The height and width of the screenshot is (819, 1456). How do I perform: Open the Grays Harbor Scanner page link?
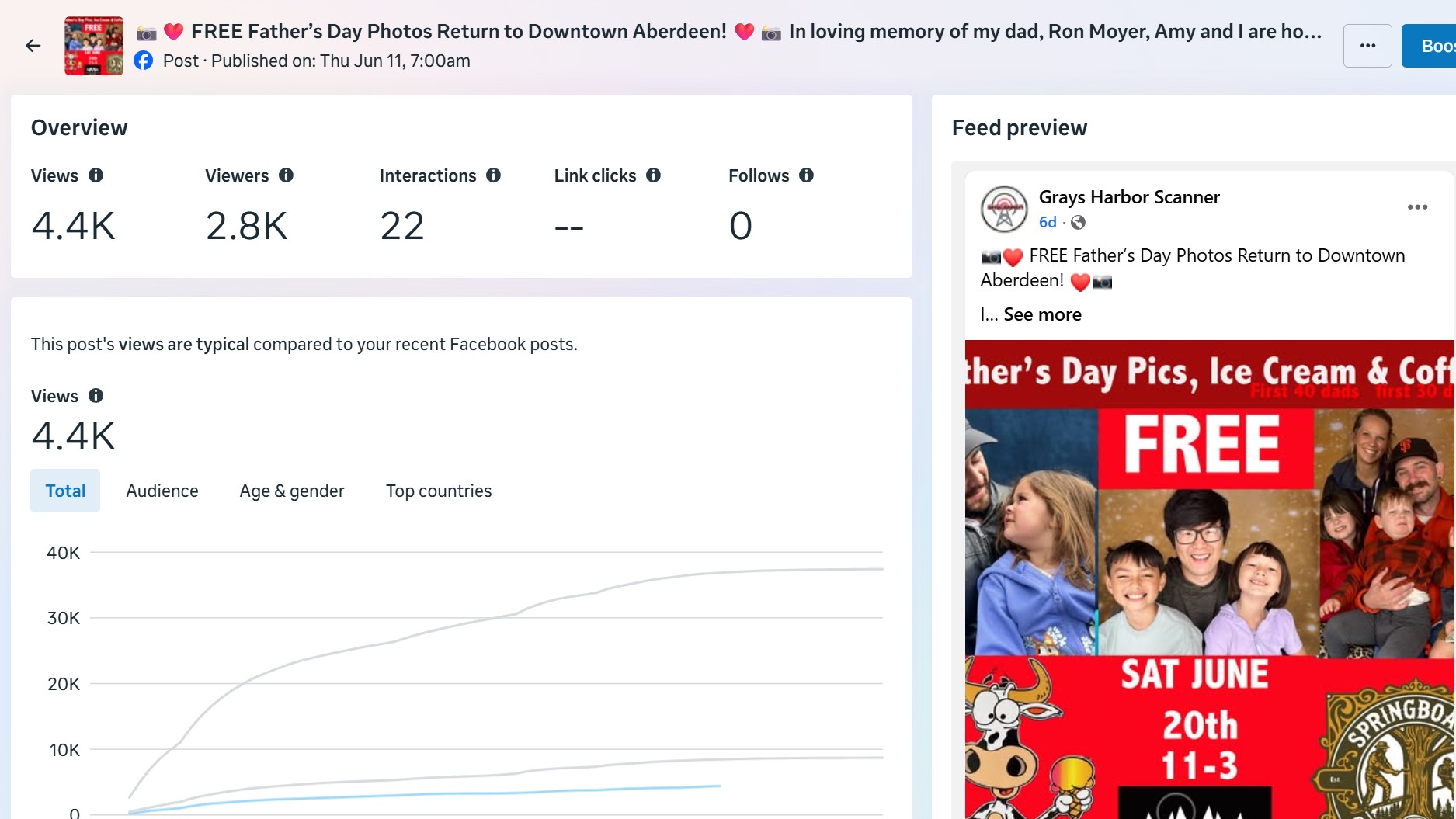(x=1129, y=197)
